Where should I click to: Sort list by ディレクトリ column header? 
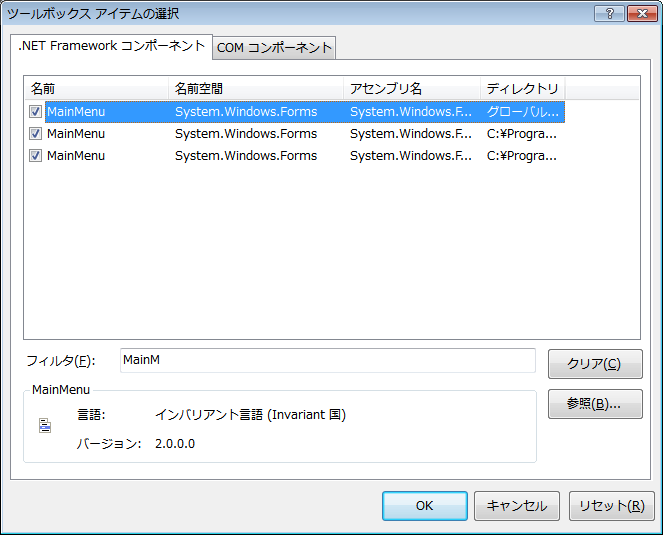(523, 88)
